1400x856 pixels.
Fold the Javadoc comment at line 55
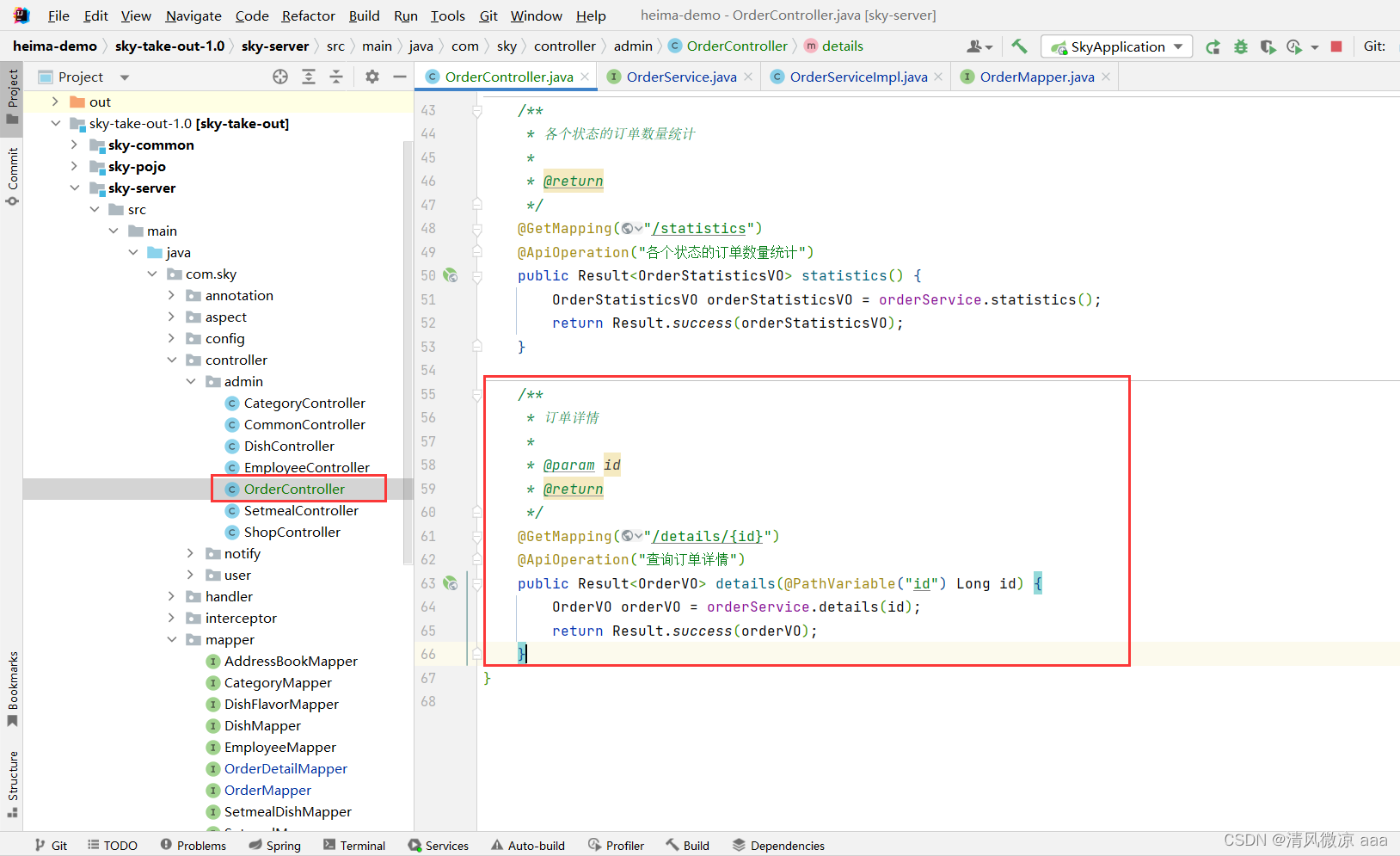(x=476, y=394)
